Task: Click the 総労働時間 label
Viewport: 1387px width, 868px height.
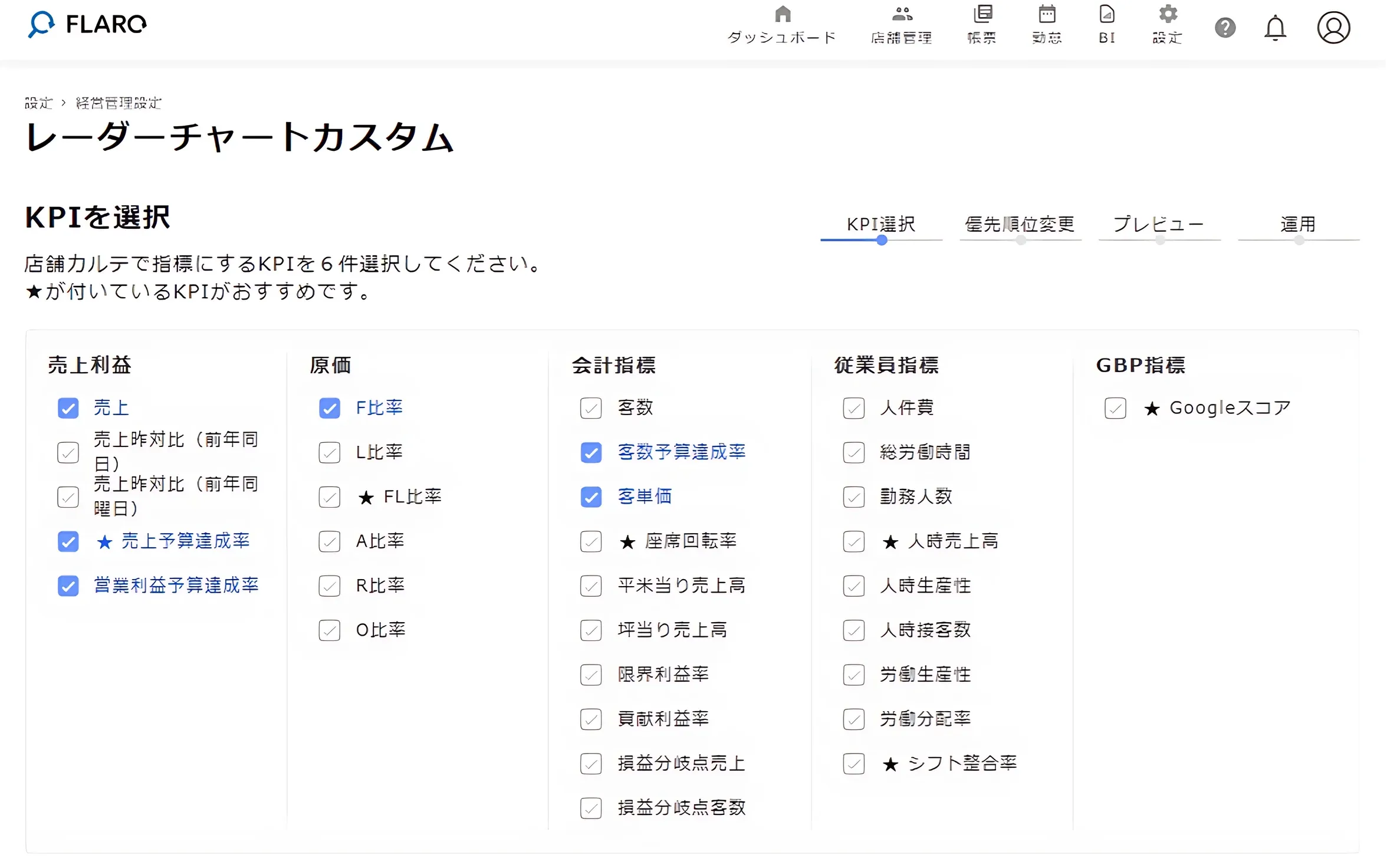Action: (925, 452)
